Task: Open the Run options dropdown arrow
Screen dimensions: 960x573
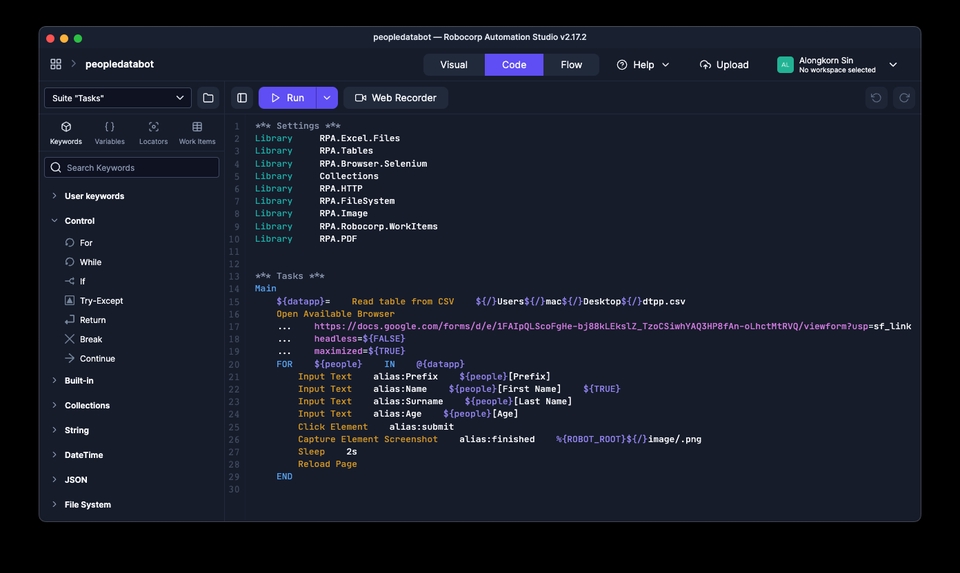Action: (327, 98)
